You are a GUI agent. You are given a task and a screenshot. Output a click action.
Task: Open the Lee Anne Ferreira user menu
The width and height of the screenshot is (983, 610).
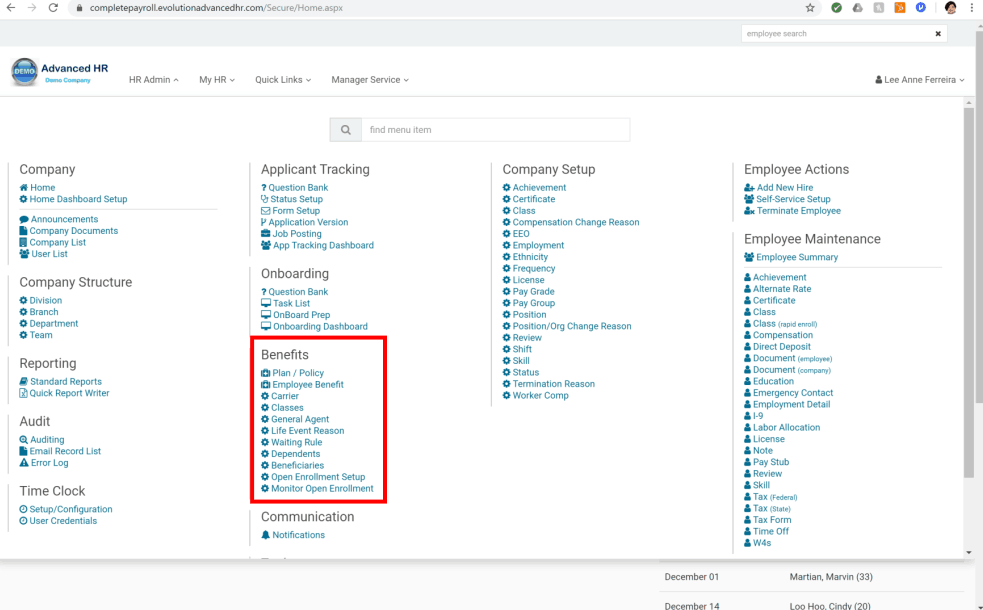click(x=920, y=80)
